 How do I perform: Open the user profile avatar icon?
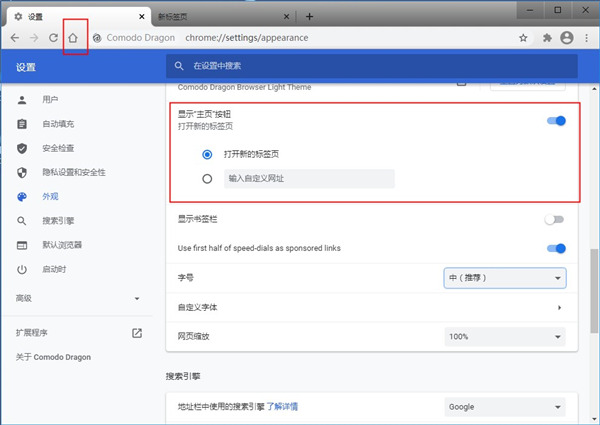(567, 38)
